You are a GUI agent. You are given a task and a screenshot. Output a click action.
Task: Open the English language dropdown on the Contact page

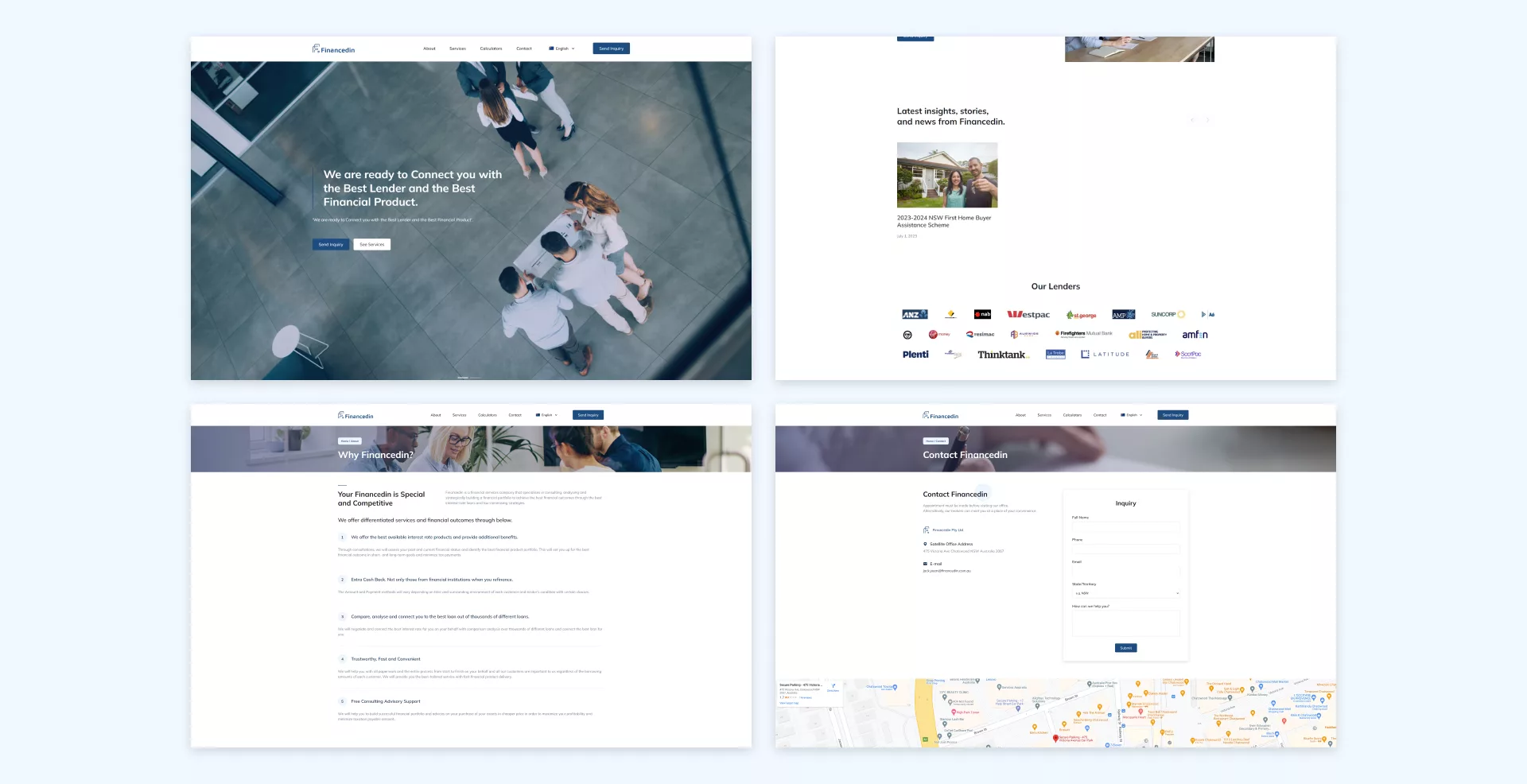point(1131,415)
